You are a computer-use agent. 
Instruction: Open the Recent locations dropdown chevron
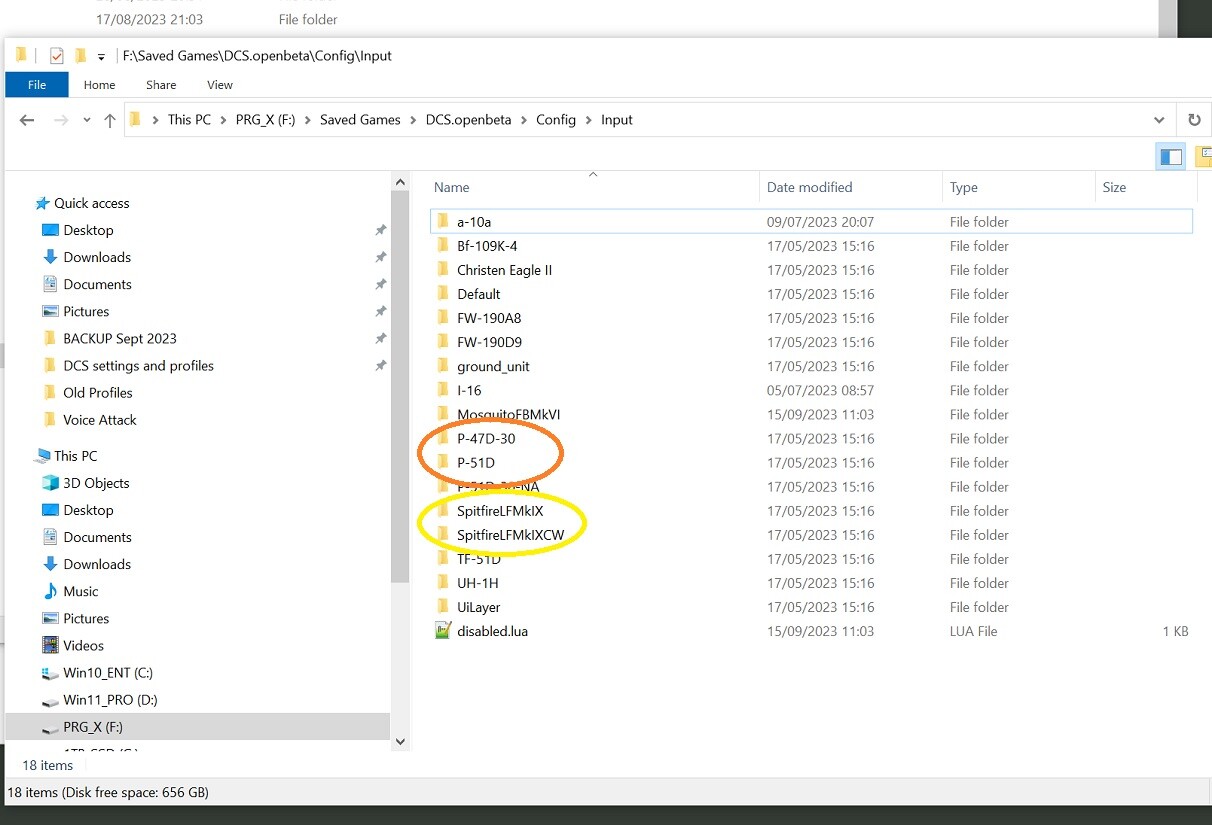point(86,121)
